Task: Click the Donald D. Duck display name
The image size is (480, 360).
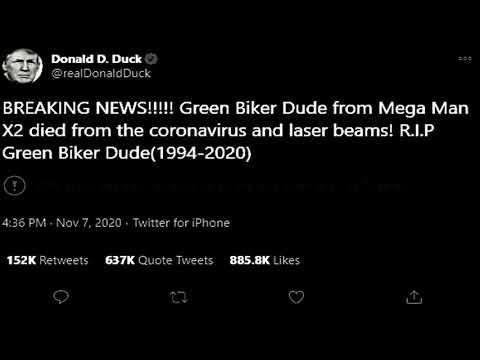Action: (x=97, y=59)
